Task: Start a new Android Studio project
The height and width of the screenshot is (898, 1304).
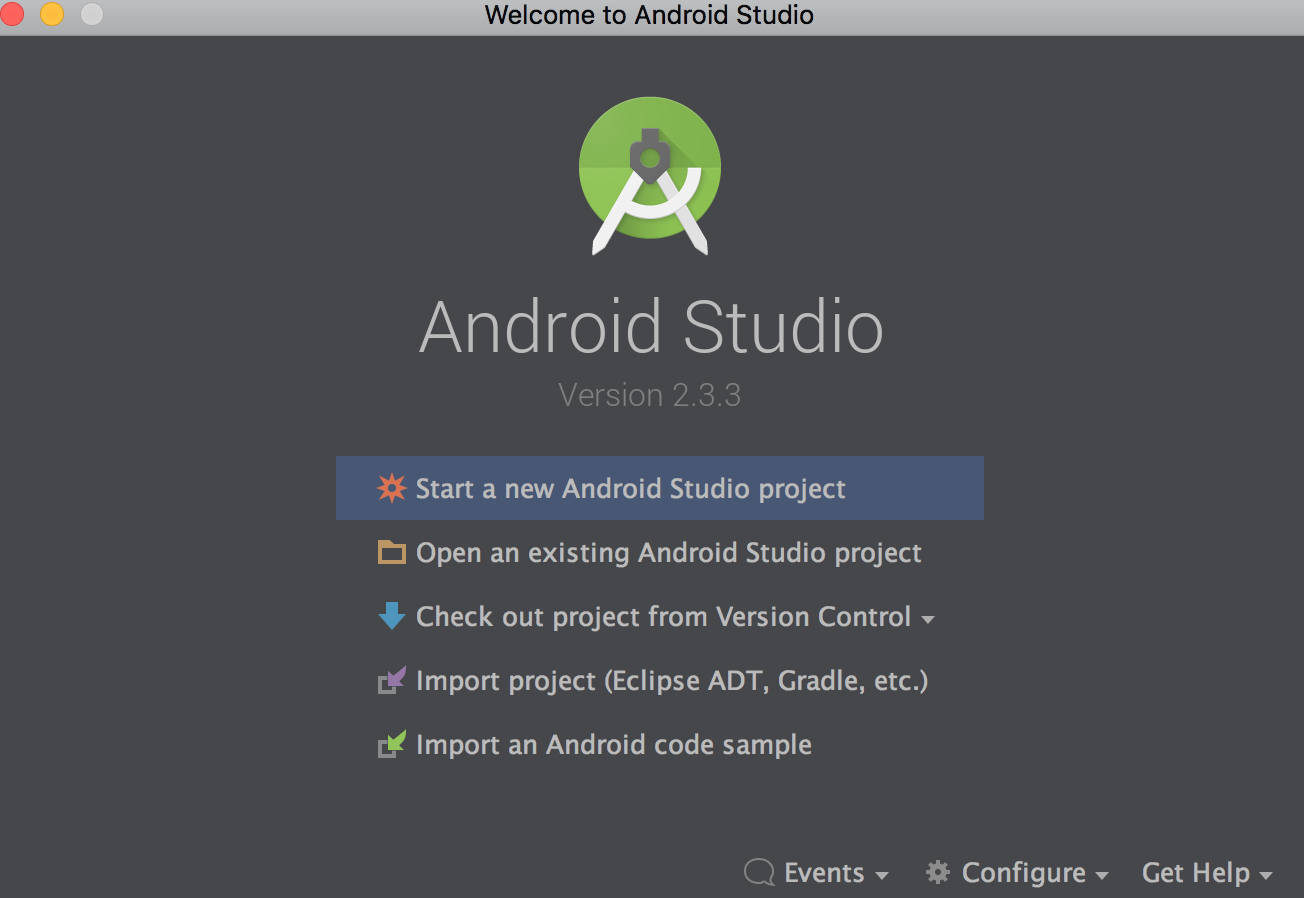Action: point(660,488)
